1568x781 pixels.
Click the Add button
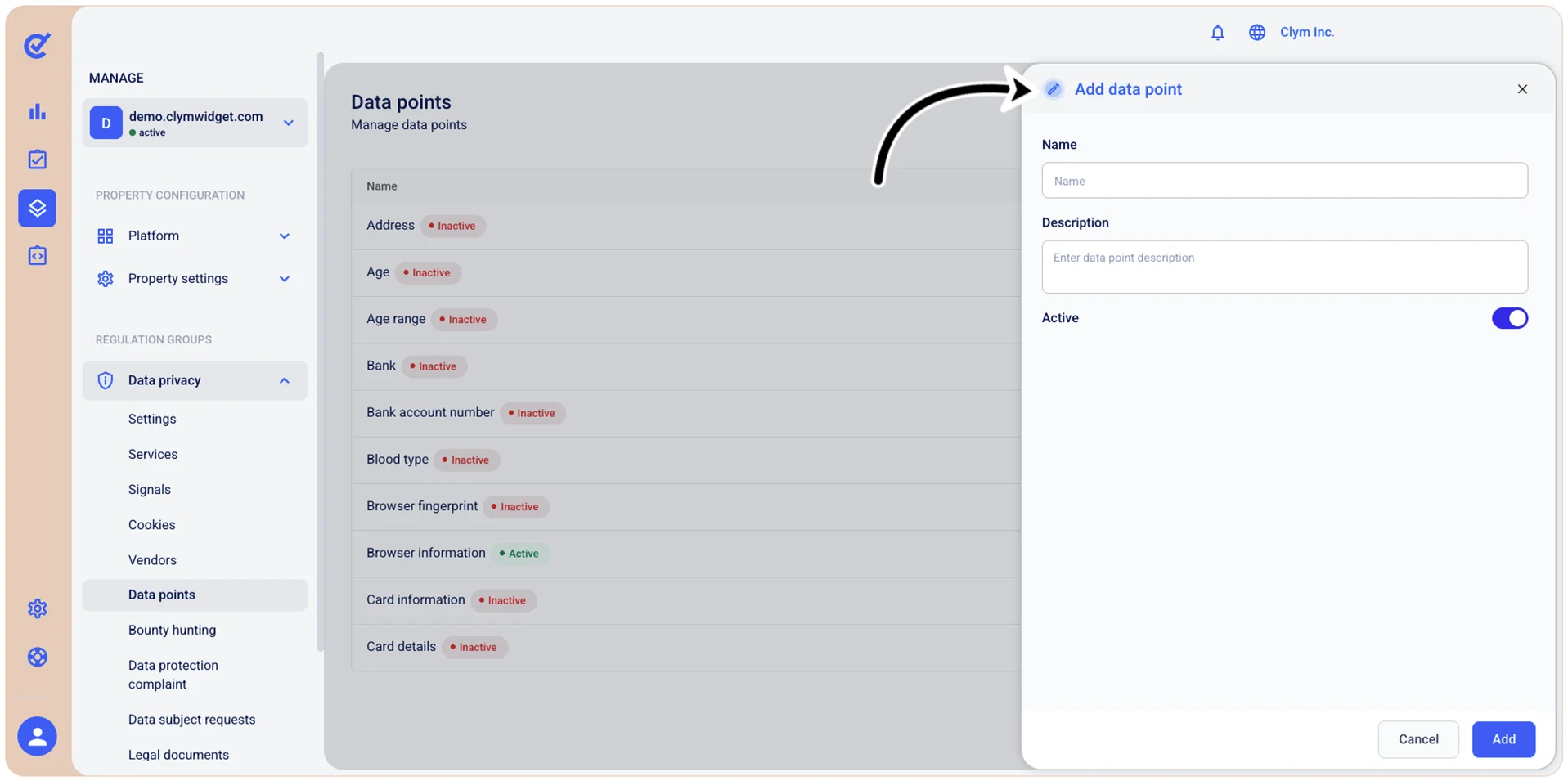1503,738
